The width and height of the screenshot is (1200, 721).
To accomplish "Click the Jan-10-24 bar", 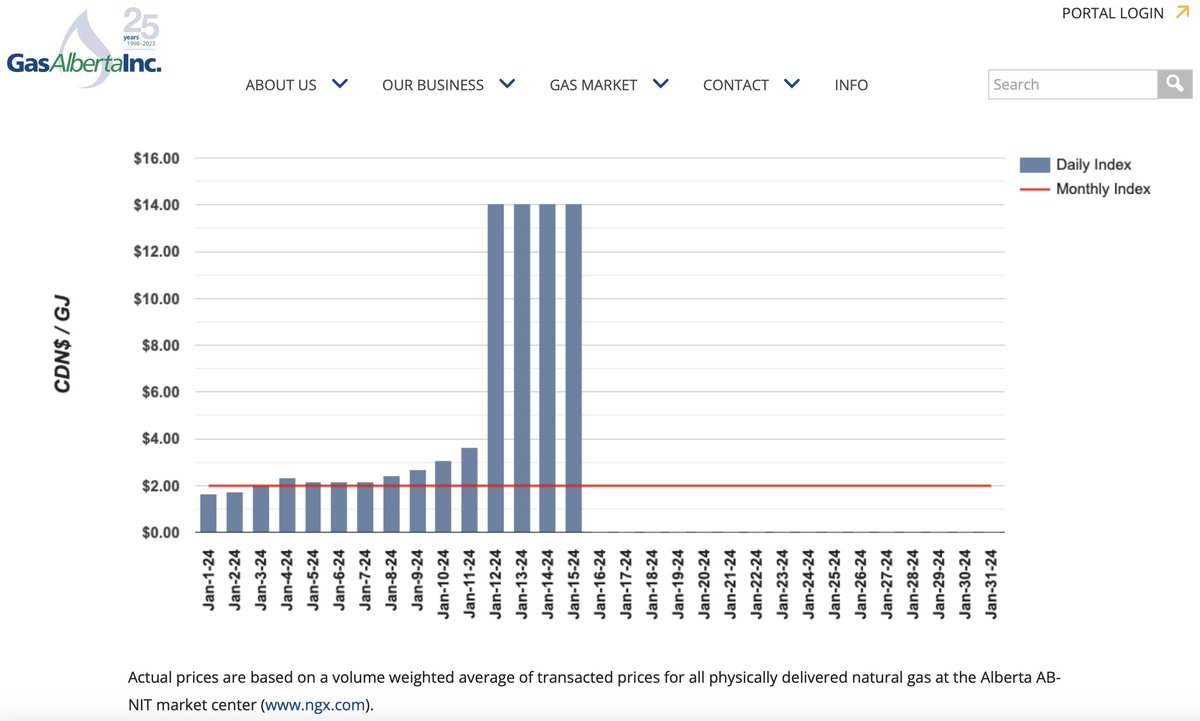I will [x=443, y=496].
